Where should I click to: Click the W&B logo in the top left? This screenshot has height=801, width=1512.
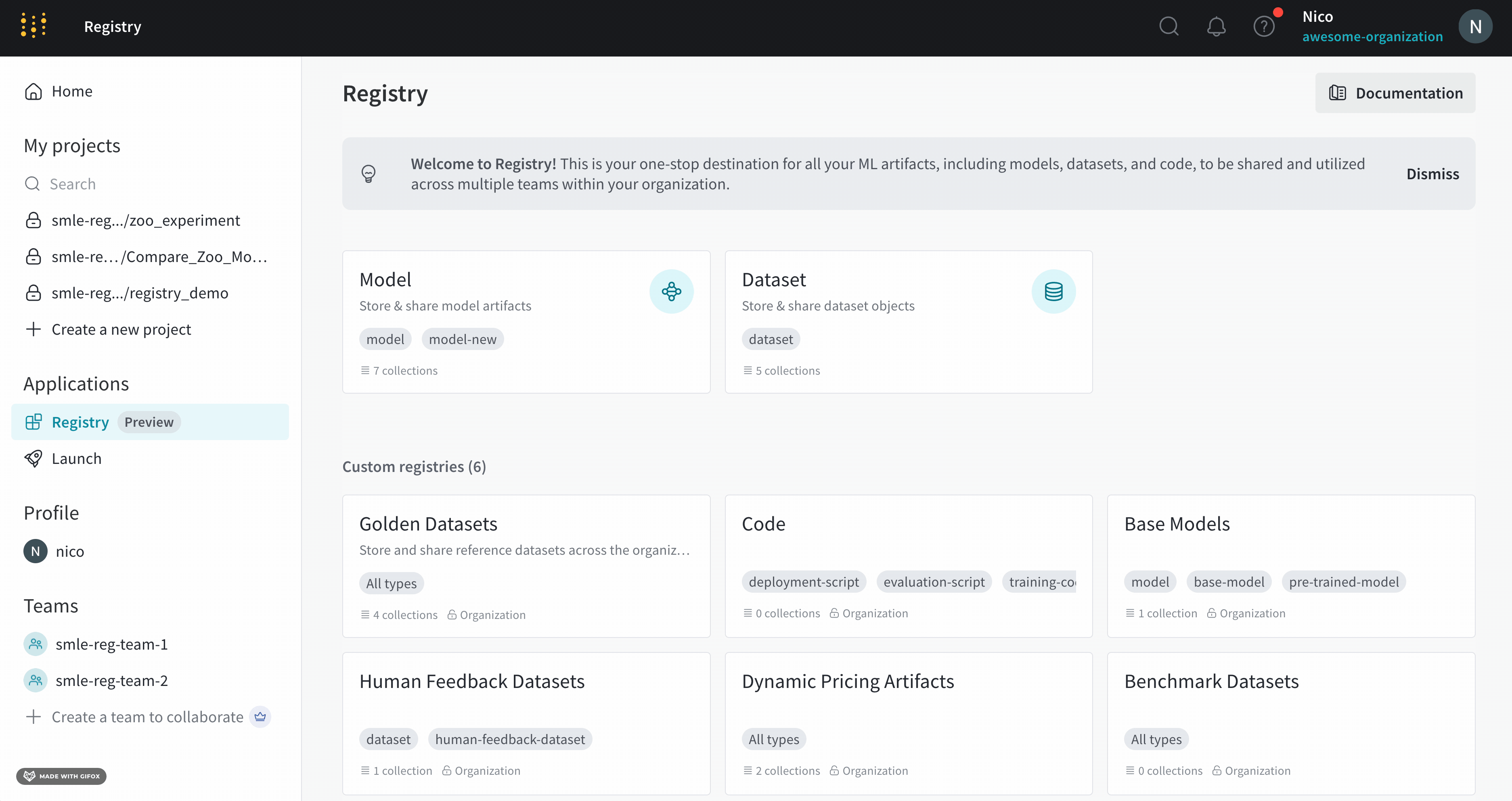[34, 26]
